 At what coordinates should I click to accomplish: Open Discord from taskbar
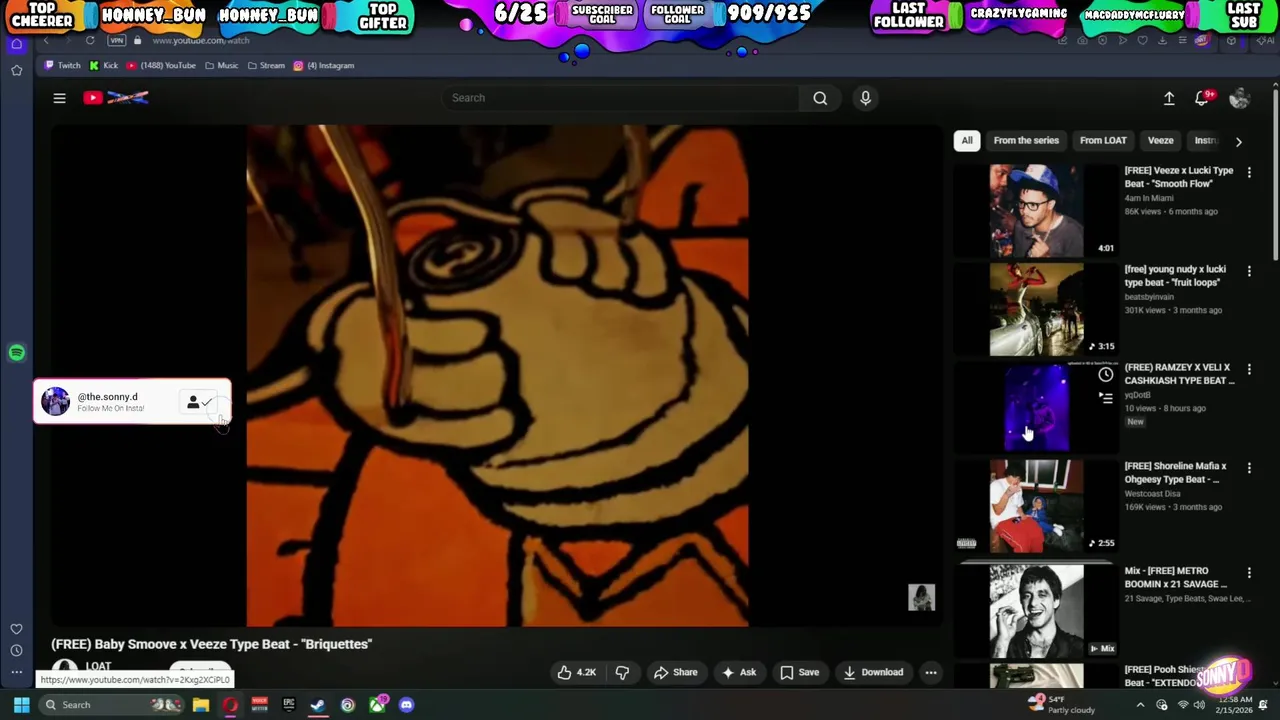tap(406, 705)
